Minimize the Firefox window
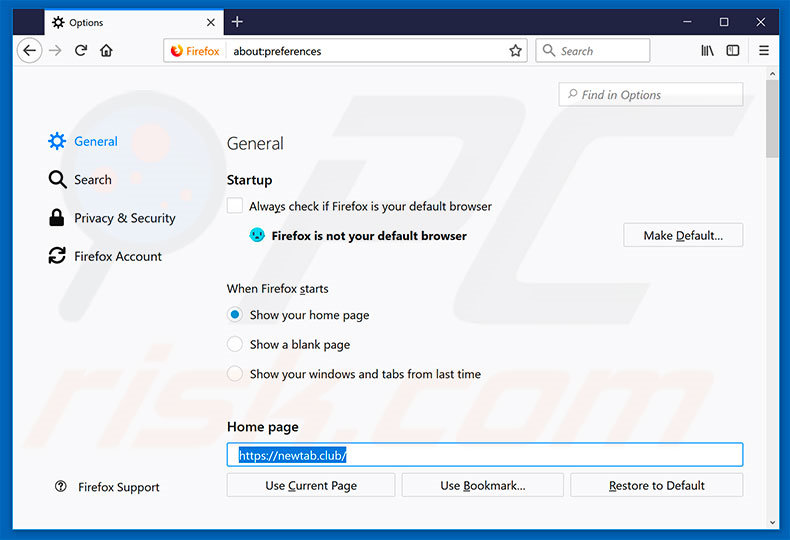The image size is (790, 540). [687, 22]
